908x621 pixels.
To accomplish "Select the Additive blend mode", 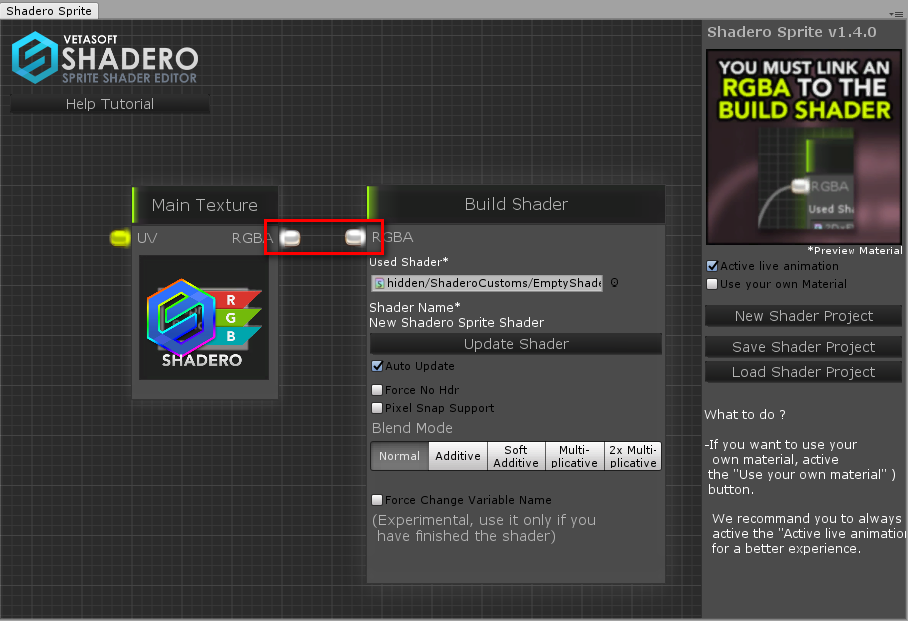I will pyautogui.click(x=458, y=456).
